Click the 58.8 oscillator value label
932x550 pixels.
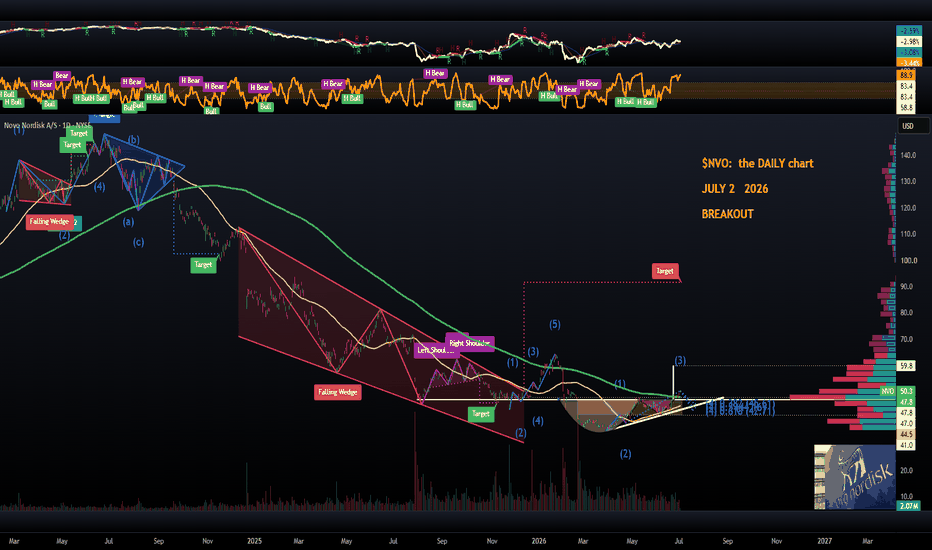pos(906,108)
